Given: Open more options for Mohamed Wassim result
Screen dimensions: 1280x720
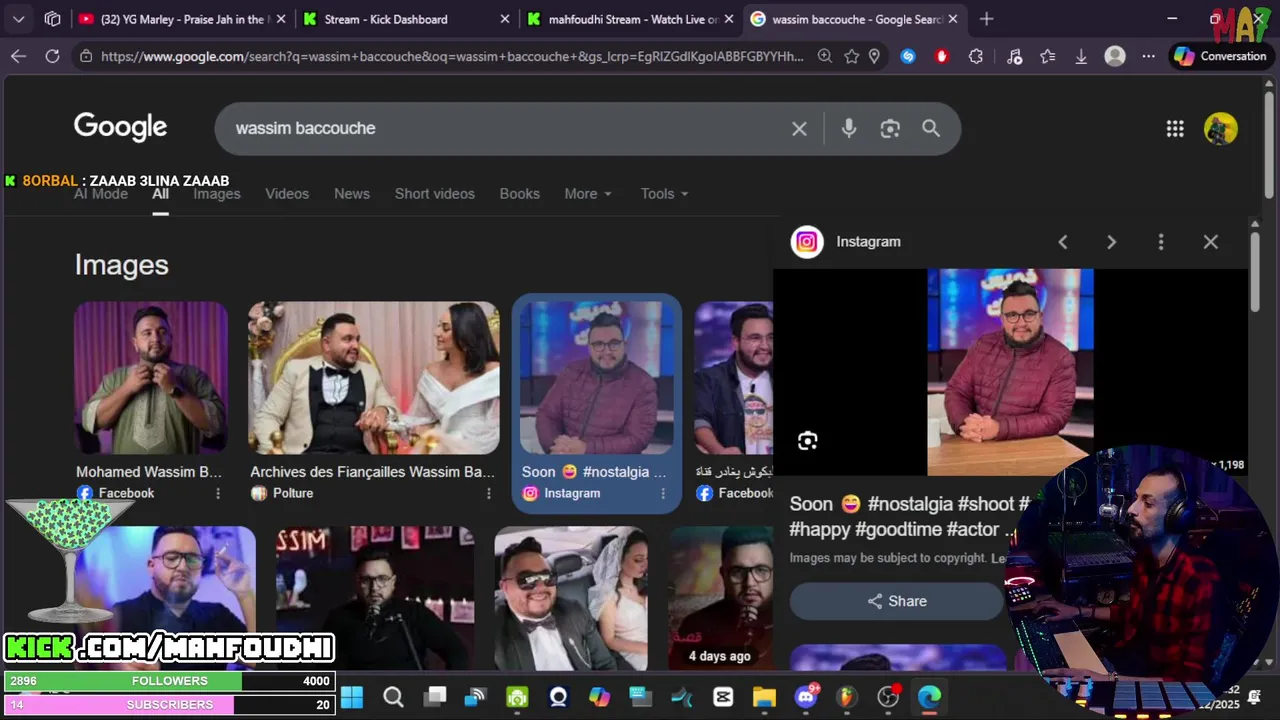Looking at the screenshot, I should pos(218,493).
